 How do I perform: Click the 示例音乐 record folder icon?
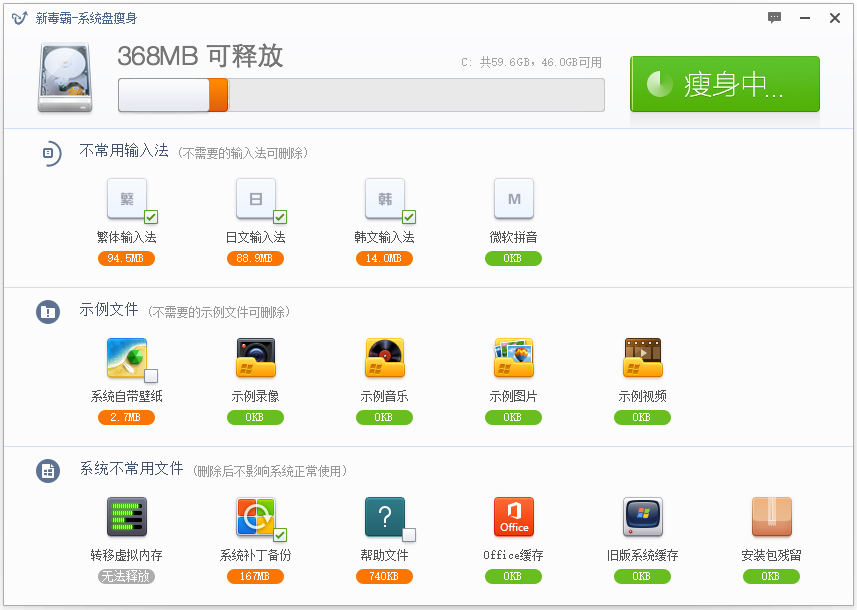pyautogui.click(x=385, y=357)
